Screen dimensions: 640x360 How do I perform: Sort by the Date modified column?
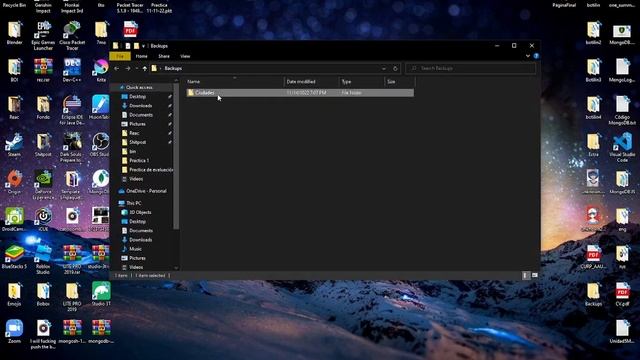pos(311,82)
